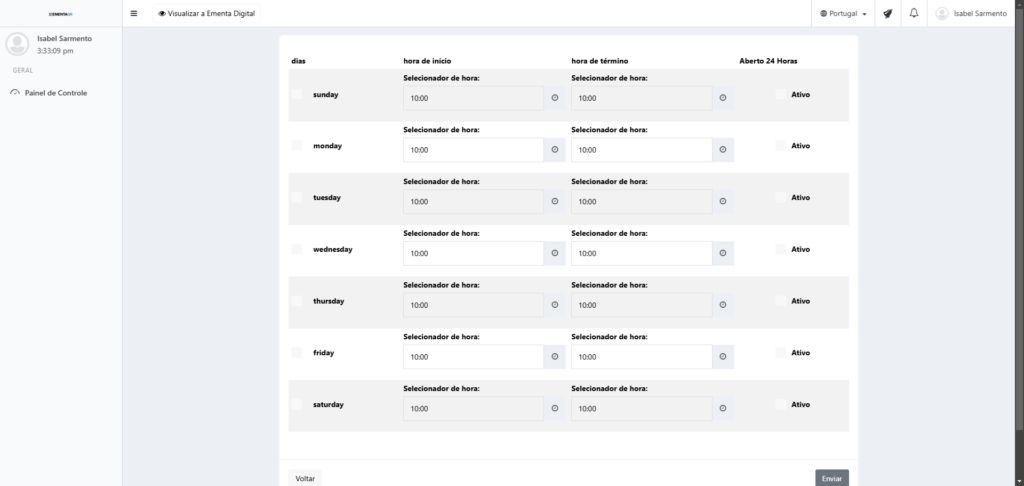Click the clock icon for friday end time
The width and height of the screenshot is (1024, 486).
(x=723, y=357)
